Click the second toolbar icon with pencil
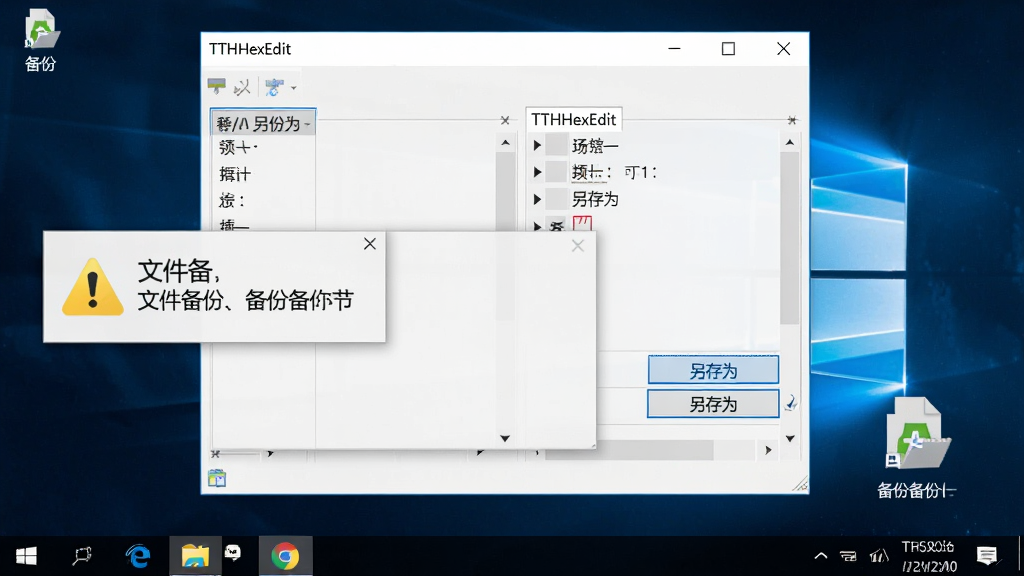The image size is (1024, 576). point(242,87)
